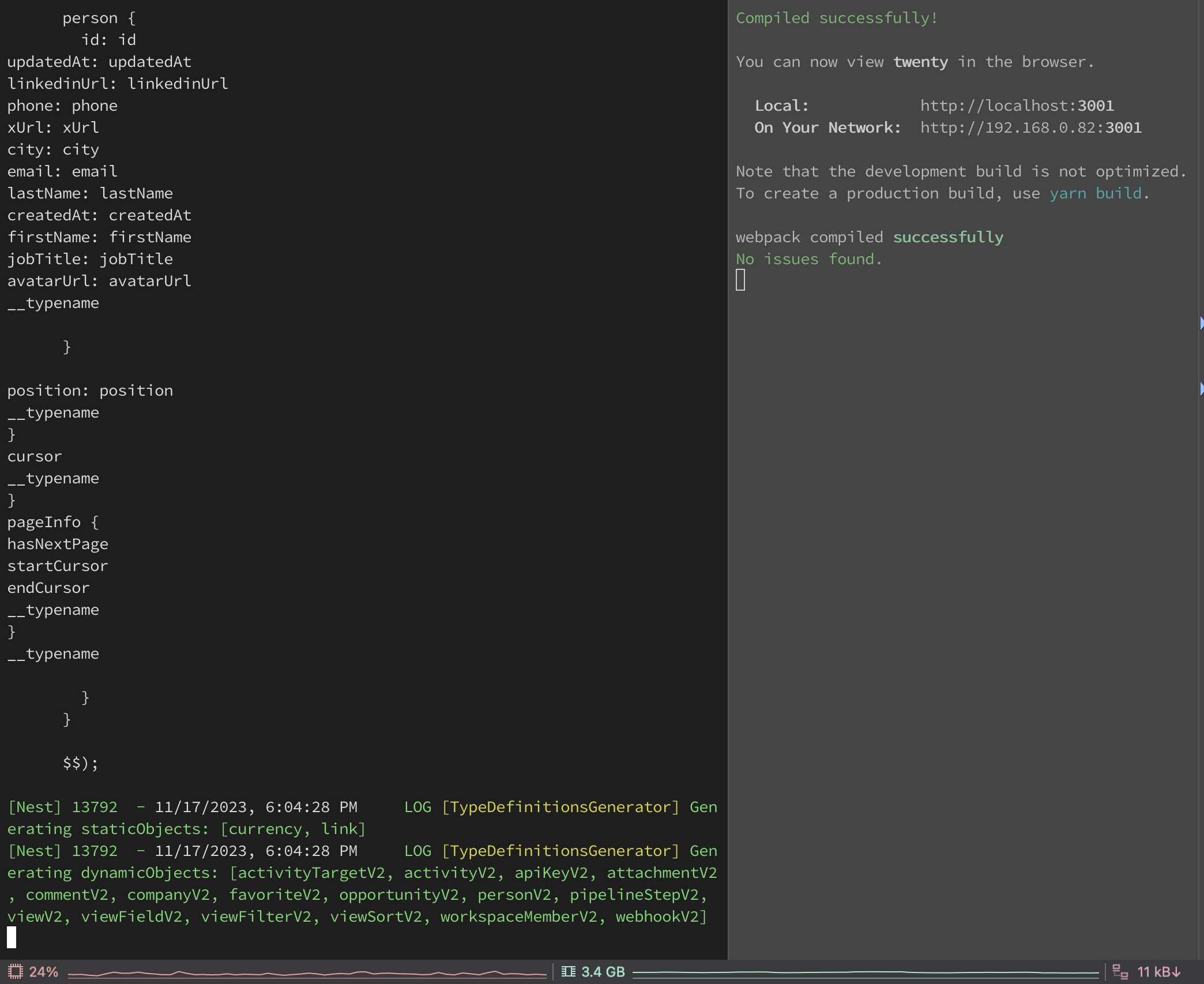Click the memory usage graph line

coord(865,973)
